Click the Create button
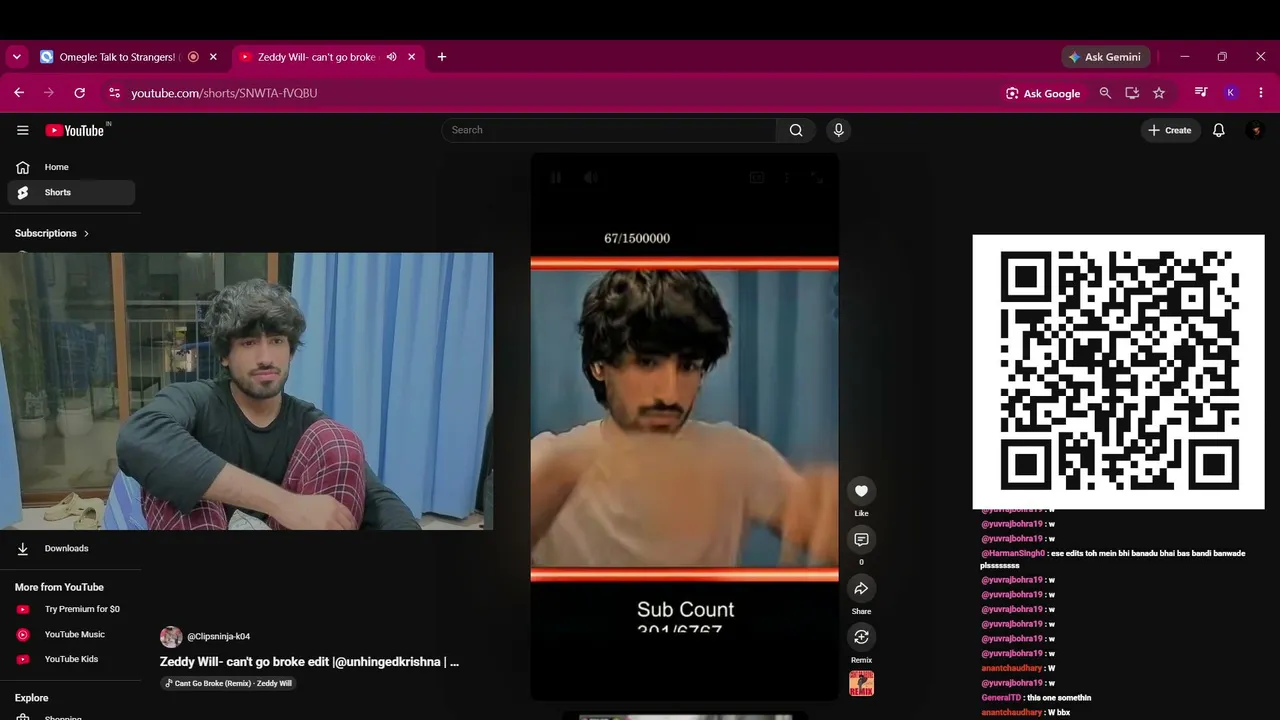The height and width of the screenshot is (720, 1280). [x=1170, y=130]
